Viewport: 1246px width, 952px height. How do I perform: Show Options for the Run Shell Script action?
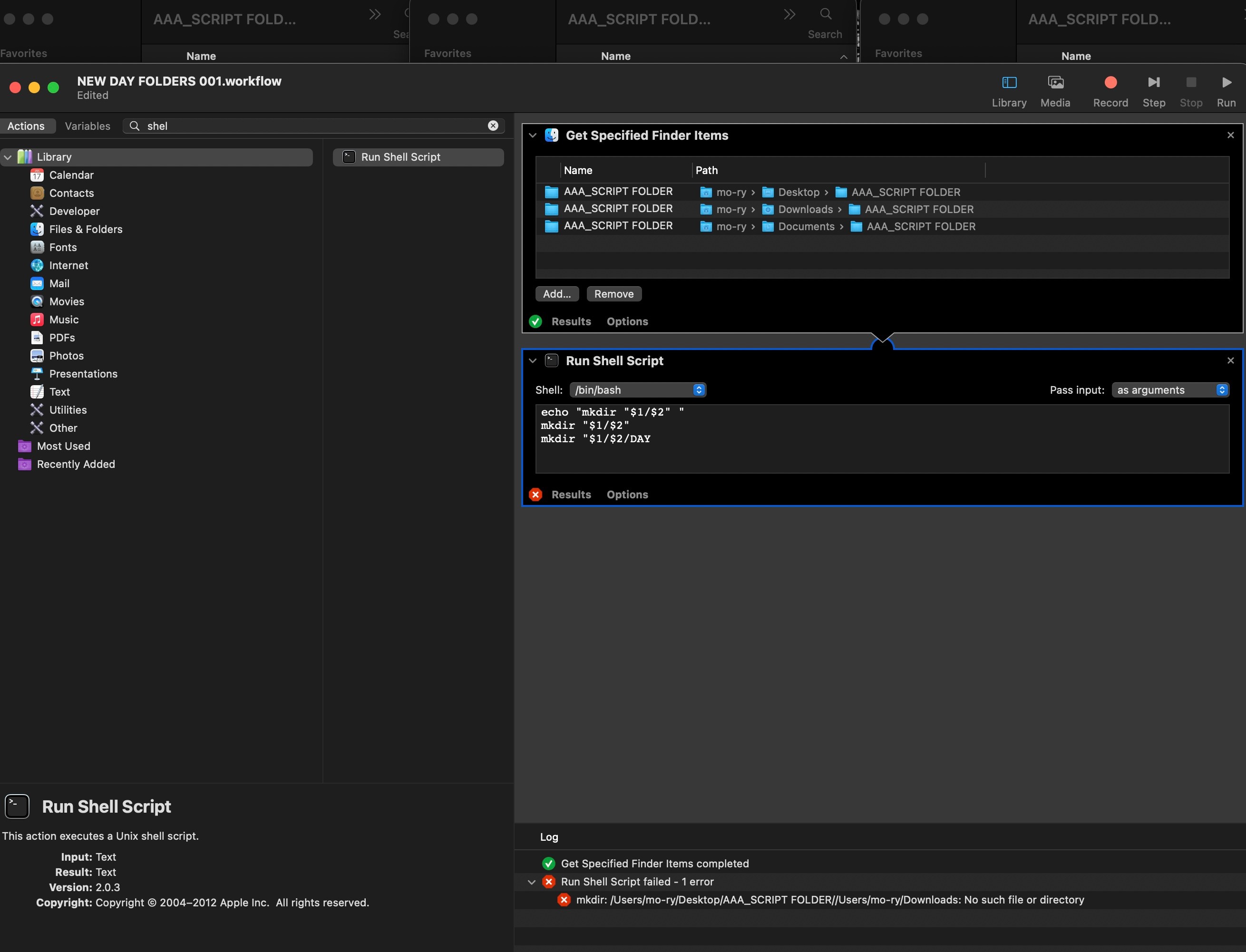[x=627, y=494]
